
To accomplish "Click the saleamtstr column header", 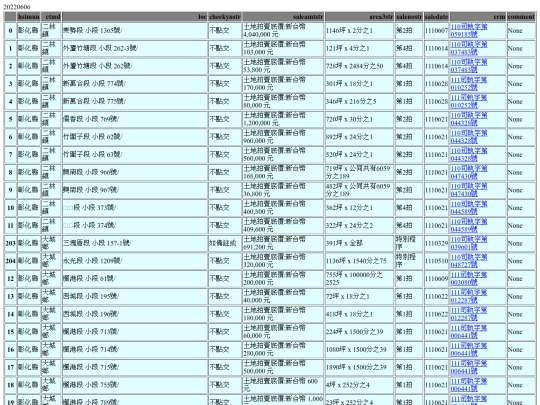I will 283,17.
